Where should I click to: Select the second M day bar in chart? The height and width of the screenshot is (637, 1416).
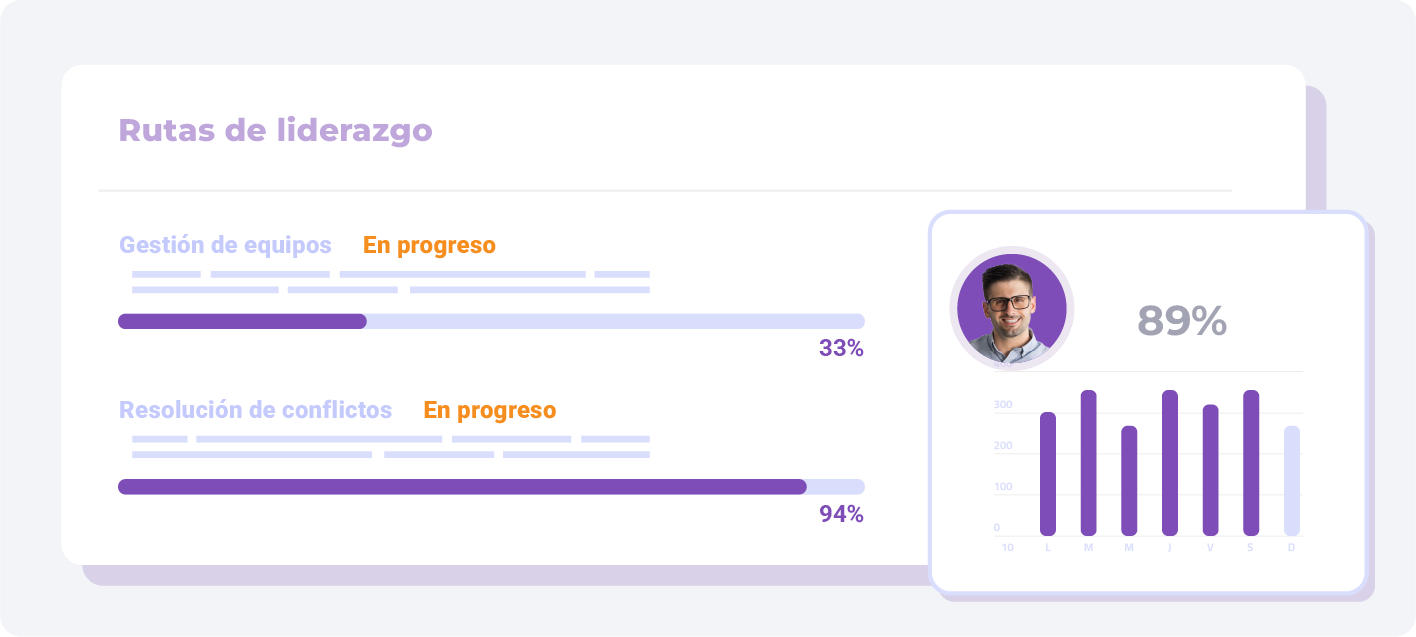tap(1129, 481)
